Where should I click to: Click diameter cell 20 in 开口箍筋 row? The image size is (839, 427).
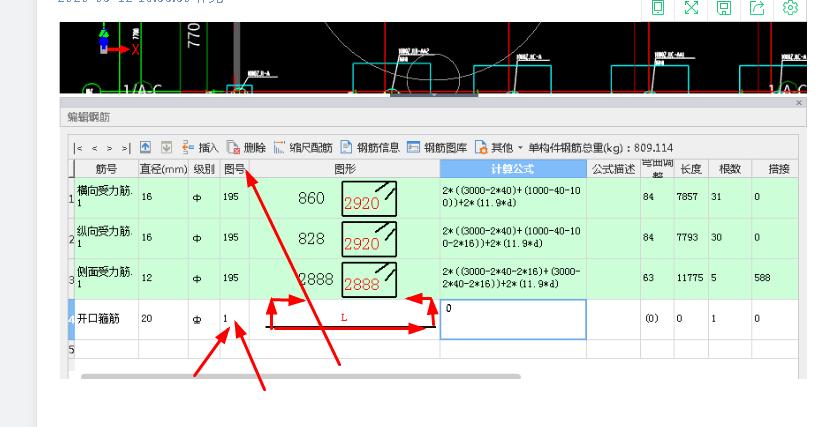coord(163,319)
